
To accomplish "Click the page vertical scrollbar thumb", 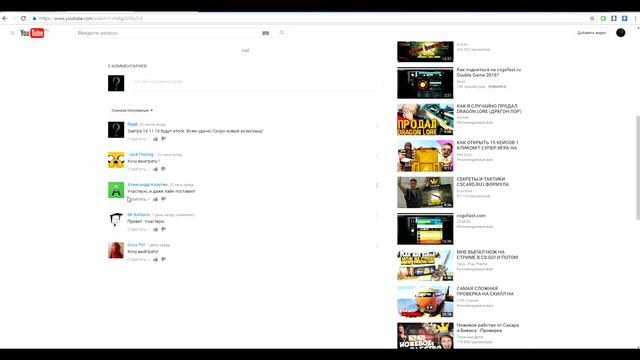I will click(x=638, y=167).
